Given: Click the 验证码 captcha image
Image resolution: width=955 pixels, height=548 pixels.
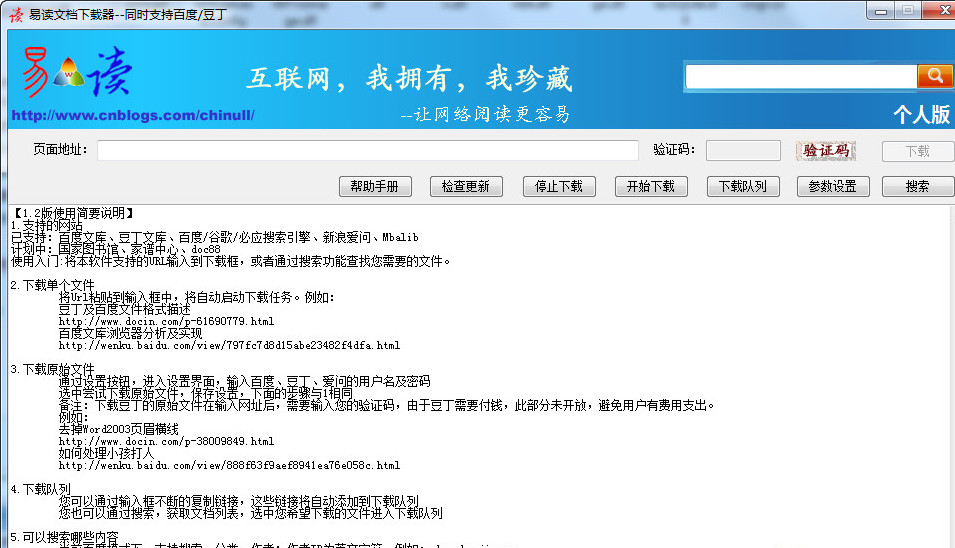Looking at the screenshot, I should (x=825, y=150).
